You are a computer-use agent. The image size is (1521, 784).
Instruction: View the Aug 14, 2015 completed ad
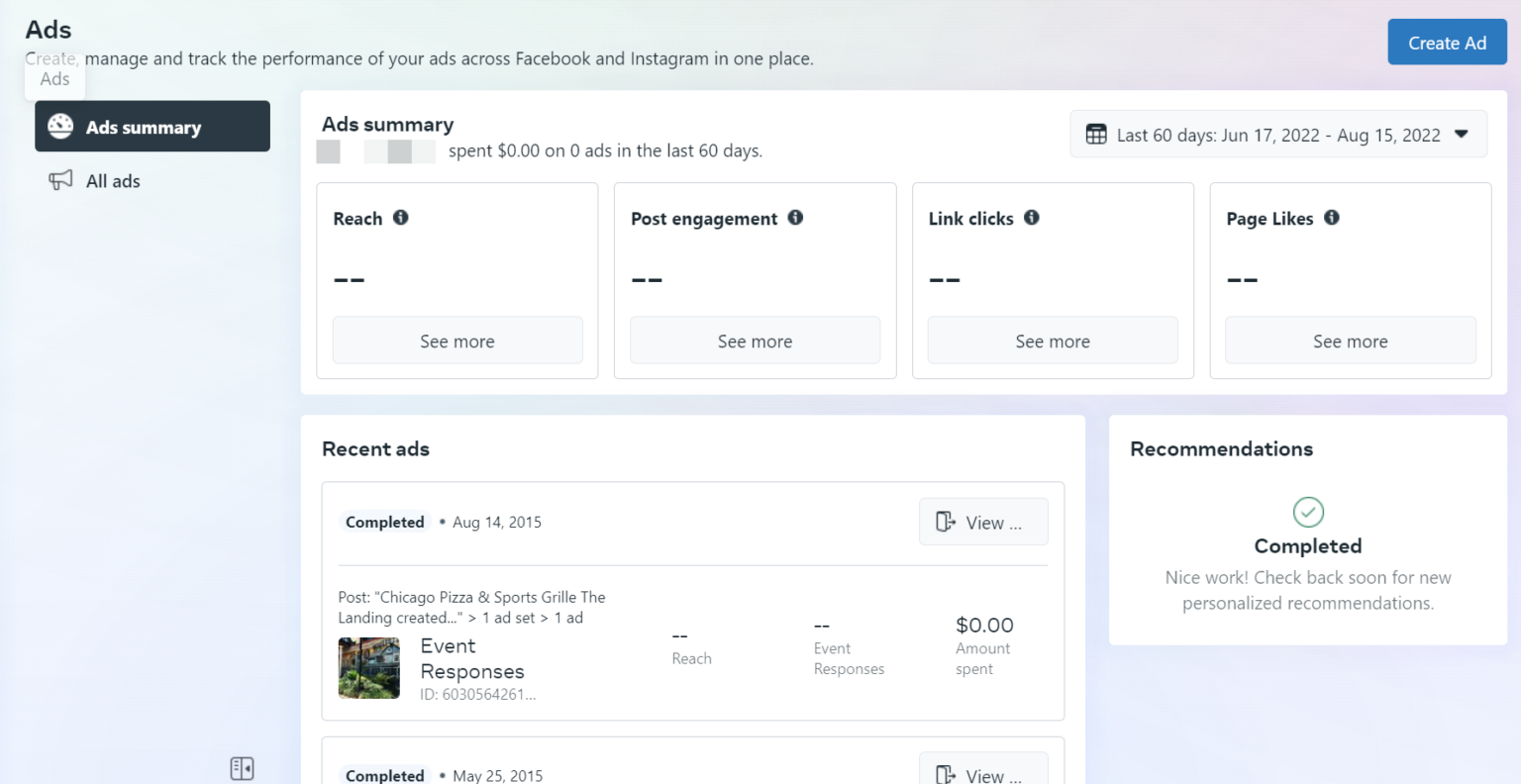point(983,522)
